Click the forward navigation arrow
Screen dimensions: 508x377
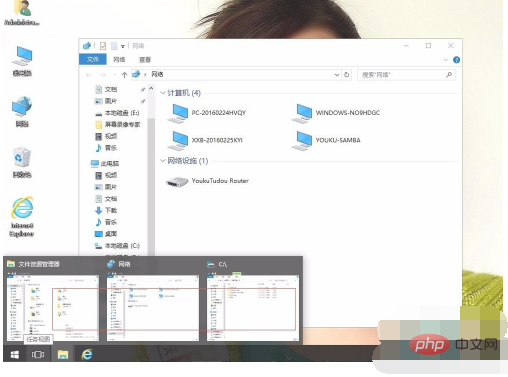coord(103,75)
